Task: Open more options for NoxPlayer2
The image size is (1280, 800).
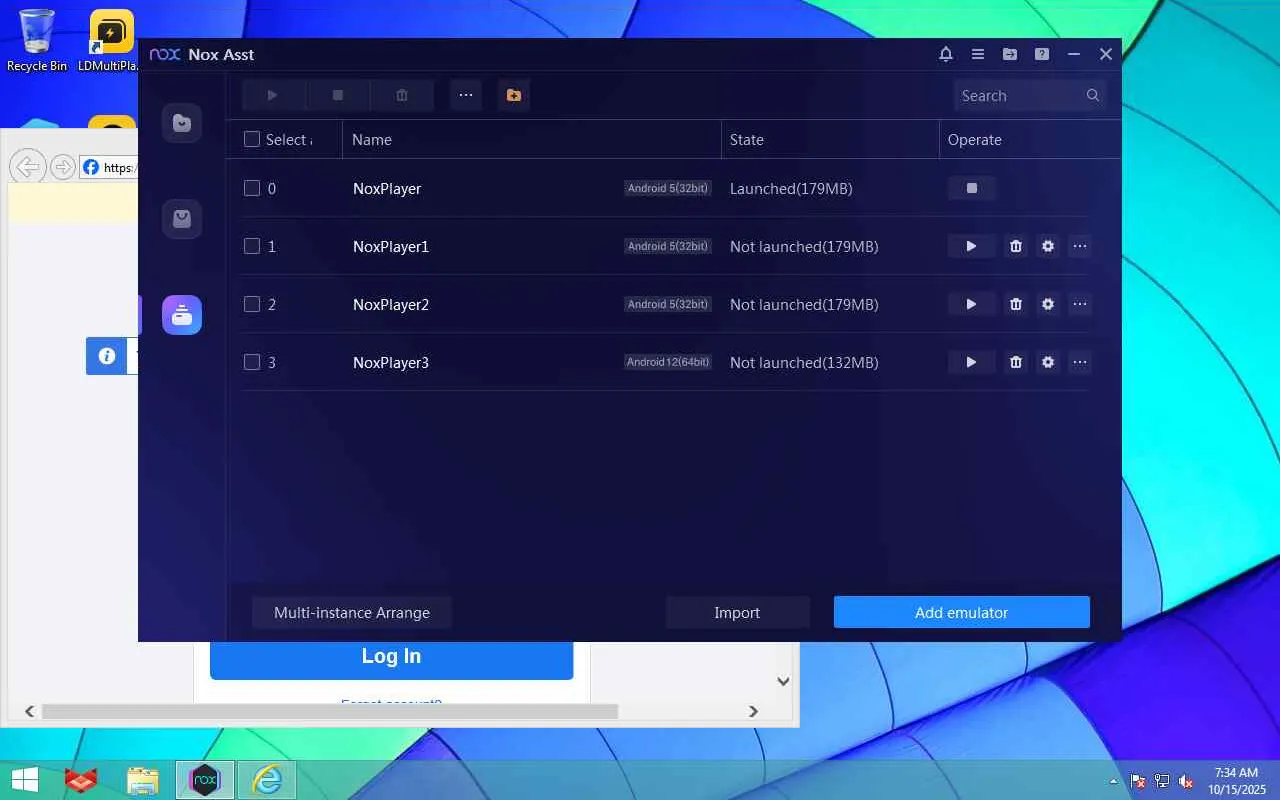Action: coord(1080,304)
